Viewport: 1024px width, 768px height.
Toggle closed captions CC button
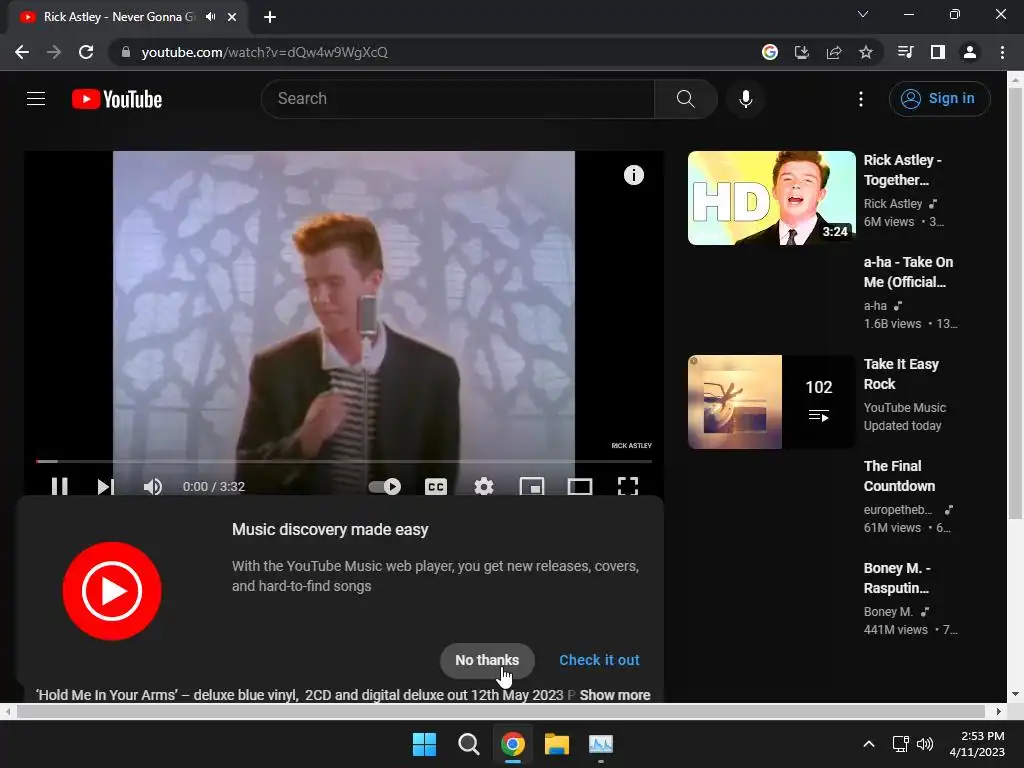436,487
